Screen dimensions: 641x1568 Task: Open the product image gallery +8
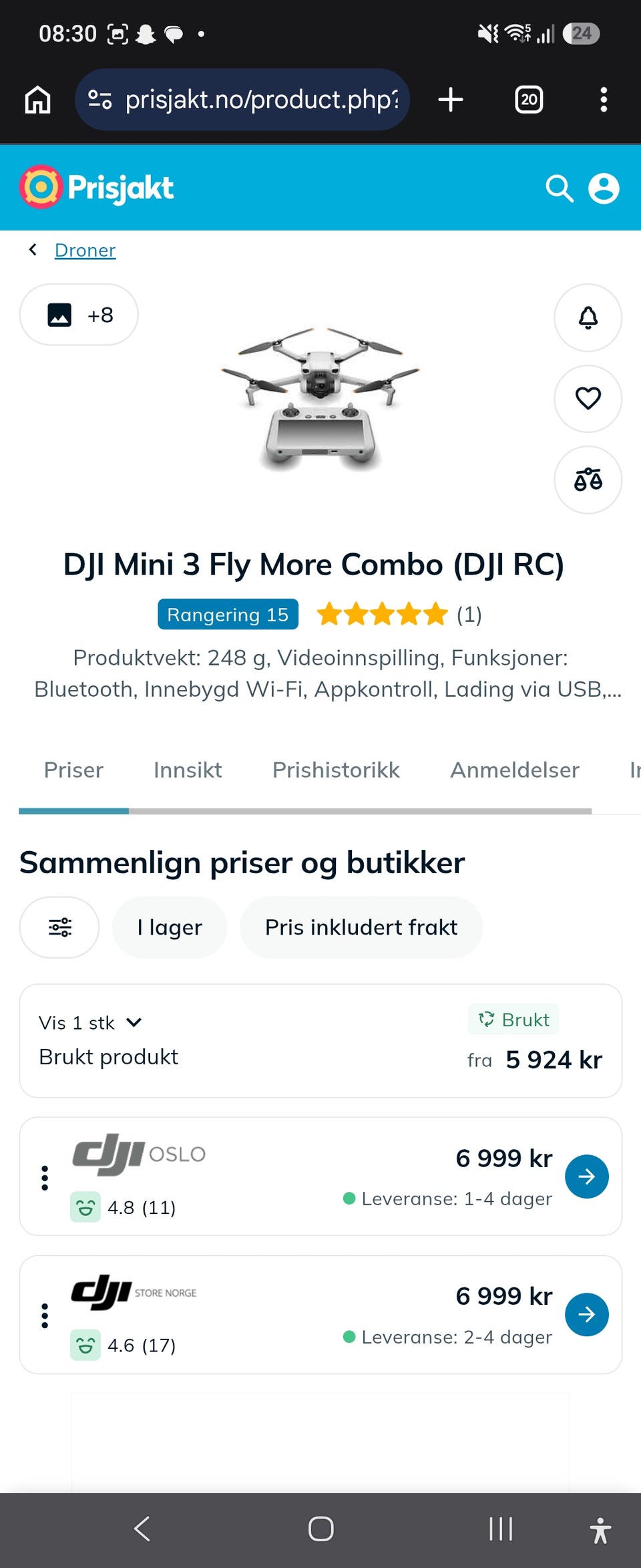(x=79, y=315)
